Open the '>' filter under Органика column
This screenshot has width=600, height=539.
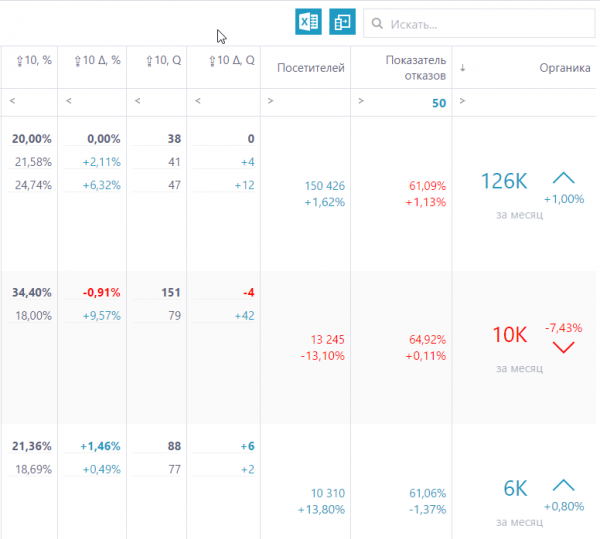(x=463, y=101)
